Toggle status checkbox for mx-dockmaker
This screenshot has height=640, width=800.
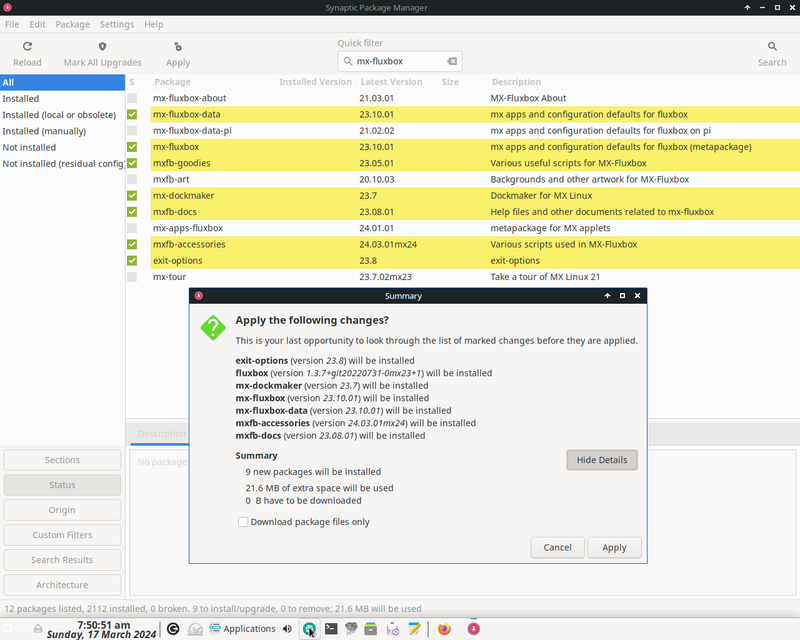(x=132, y=195)
